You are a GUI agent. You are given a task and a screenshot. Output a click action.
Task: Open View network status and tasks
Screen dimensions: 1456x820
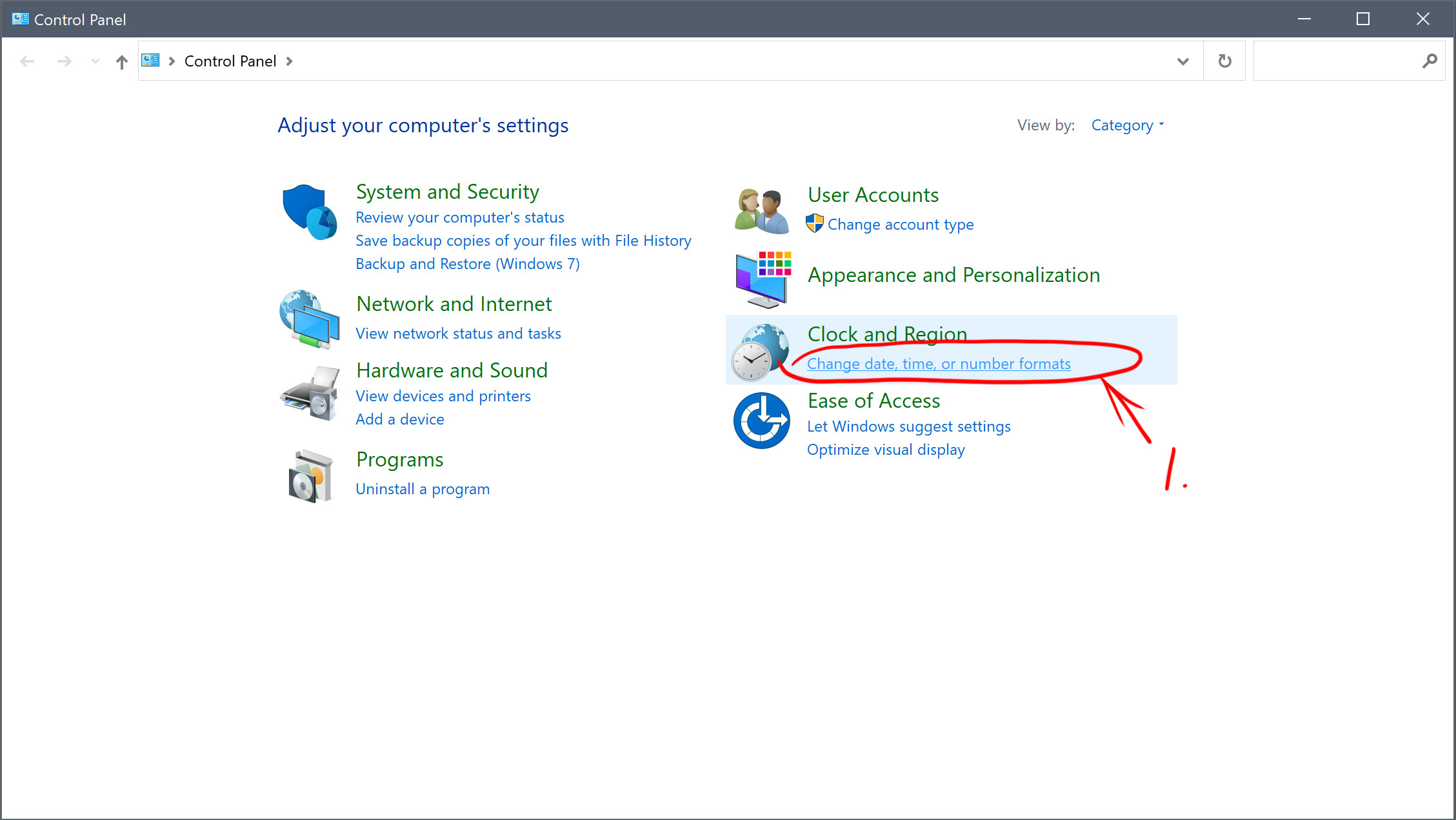click(x=458, y=334)
